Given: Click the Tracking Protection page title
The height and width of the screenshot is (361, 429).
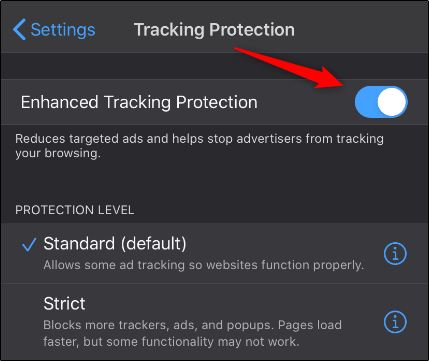Looking at the screenshot, I should point(214,30).
